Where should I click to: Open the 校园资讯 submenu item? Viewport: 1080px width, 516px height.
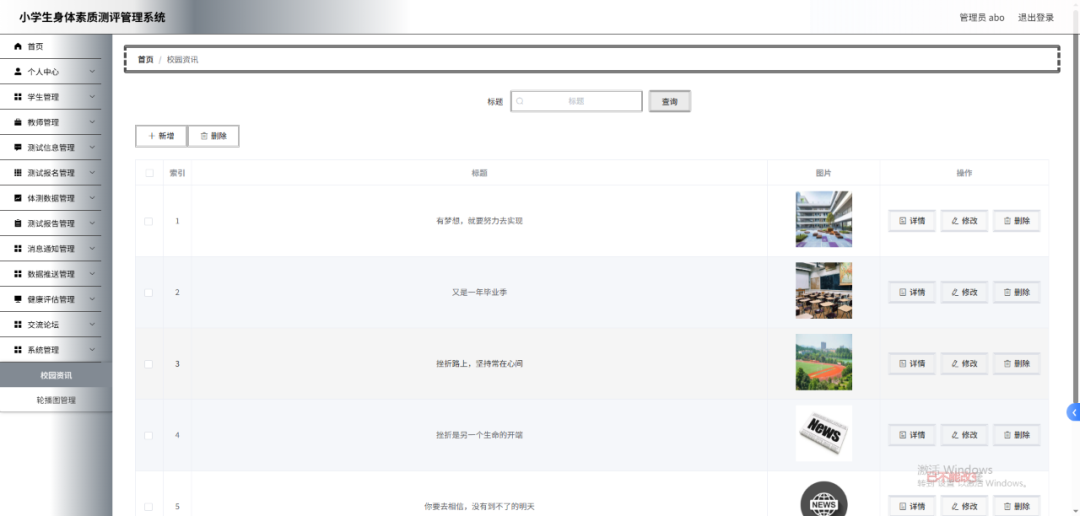(x=56, y=375)
